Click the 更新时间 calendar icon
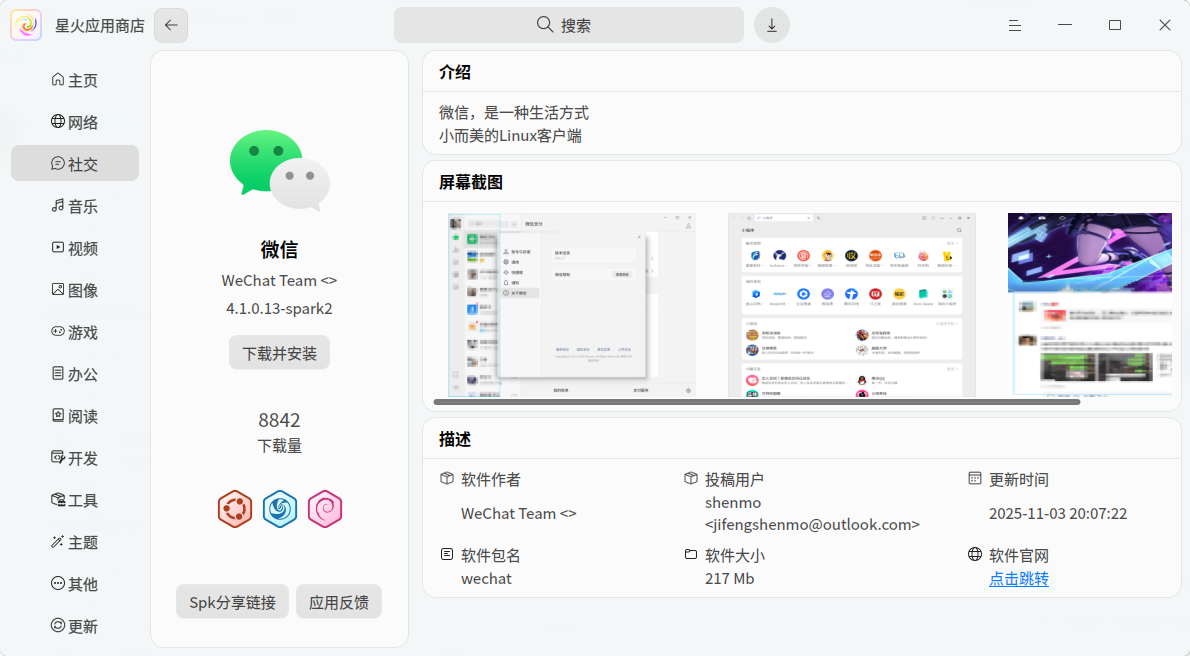The width and height of the screenshot is (1190, 656). click(975, 478)
